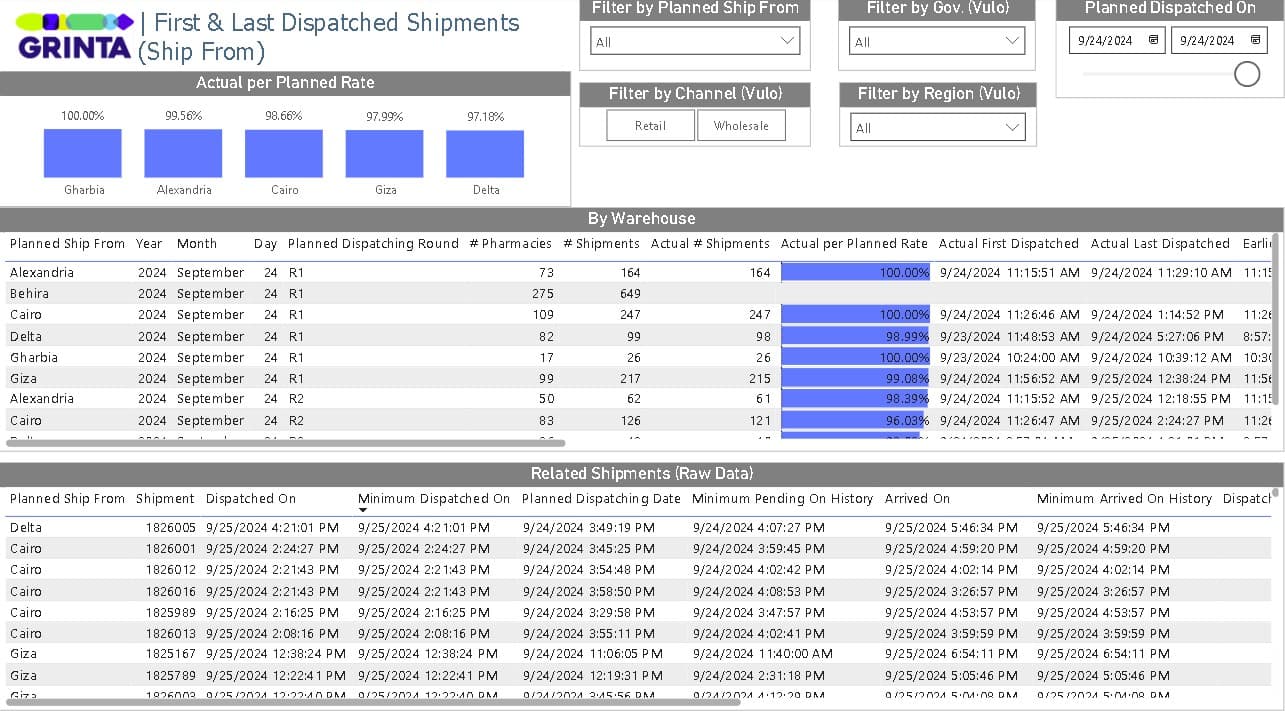
Task: Sort By Warehouse by Planned Ship From
Action: point(67,243)
